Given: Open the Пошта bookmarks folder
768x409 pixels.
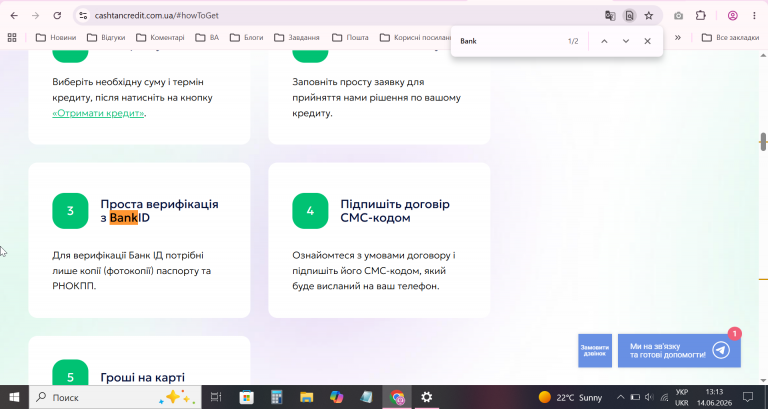Looking at the screenshot, I should [x=350, y=37].
